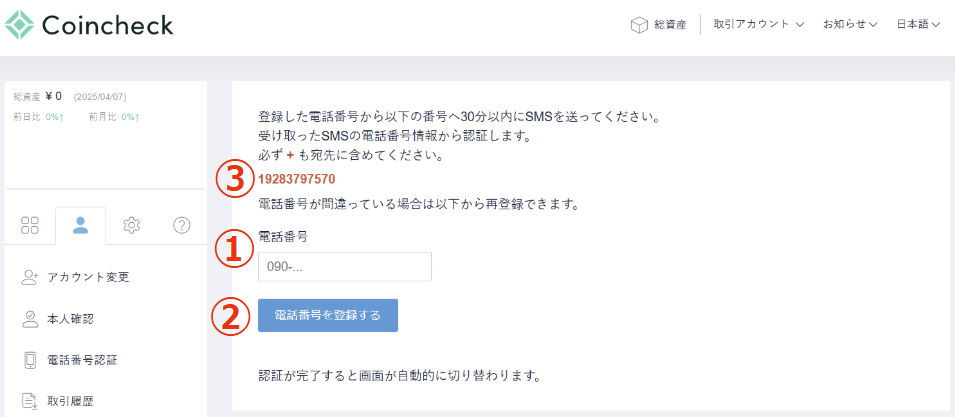Click the 取引履歴 document icon

[x=30, y=401]
